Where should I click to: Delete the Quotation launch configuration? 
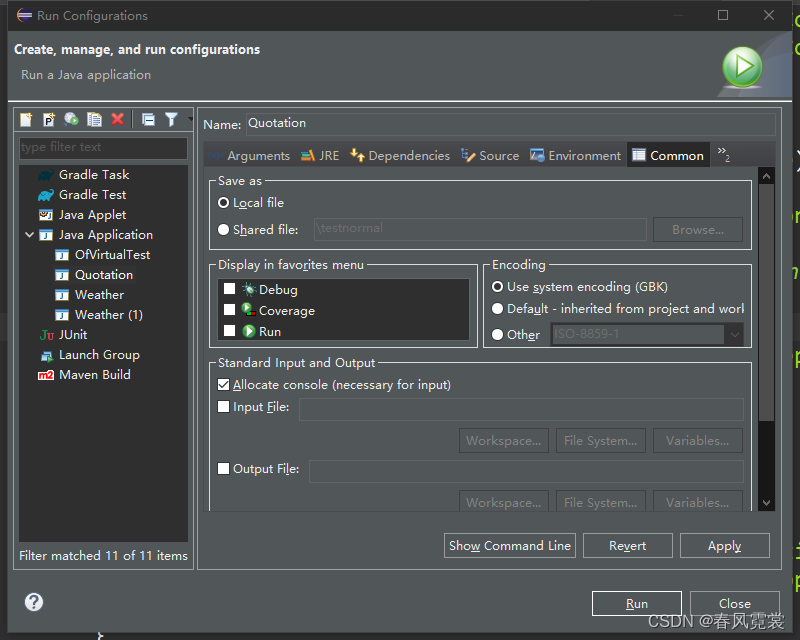[117, 119]
